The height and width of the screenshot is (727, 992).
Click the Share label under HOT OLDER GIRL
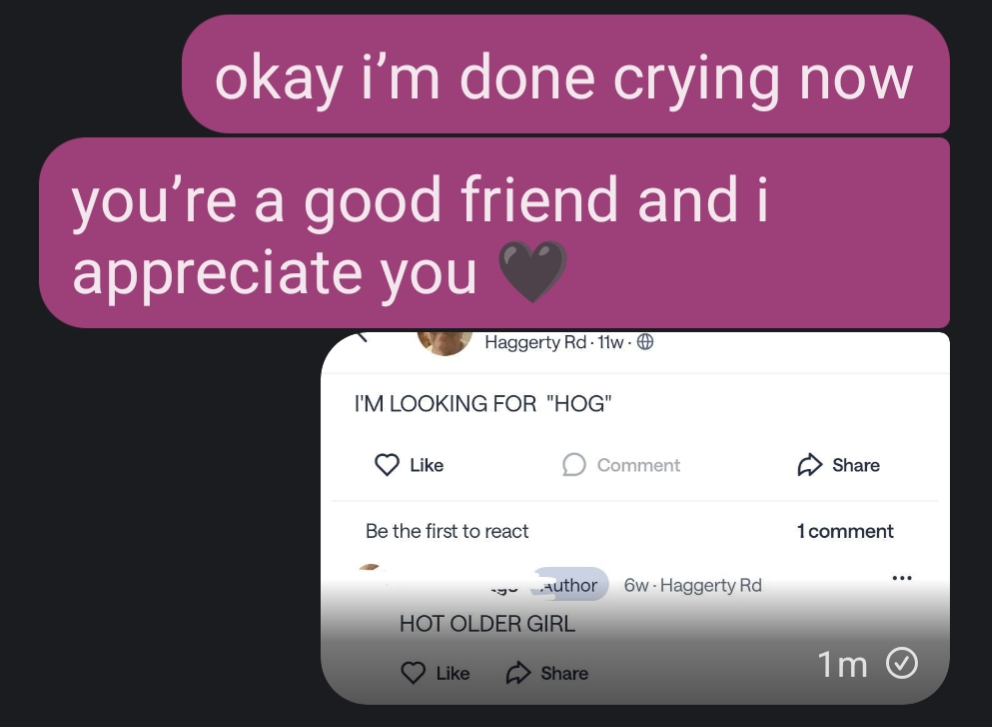coord(564,673)
